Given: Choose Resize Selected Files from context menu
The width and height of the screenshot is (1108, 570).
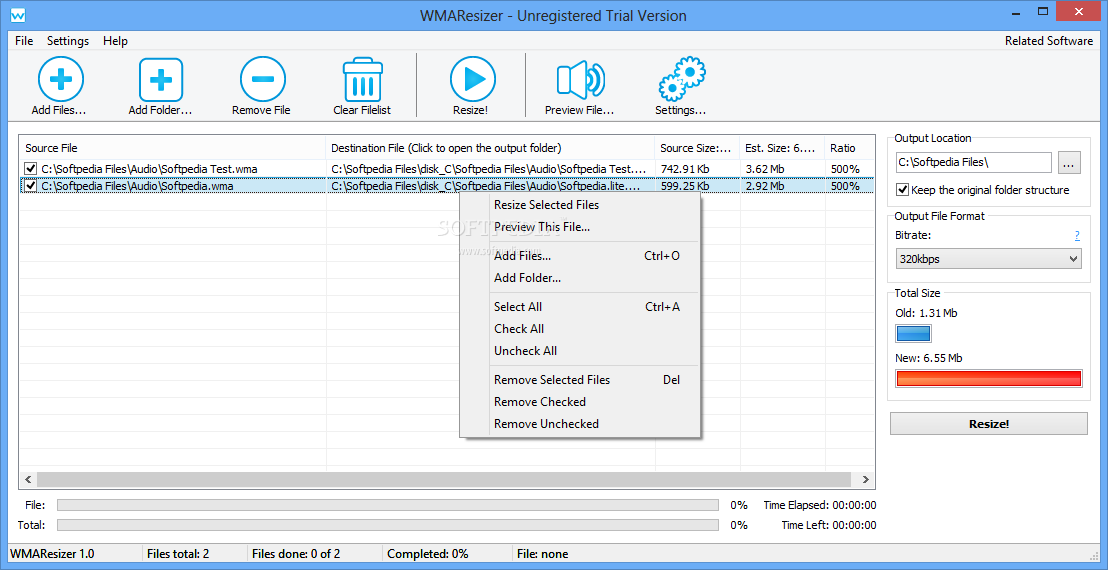Looking at the screenshot, I should 579,205.
